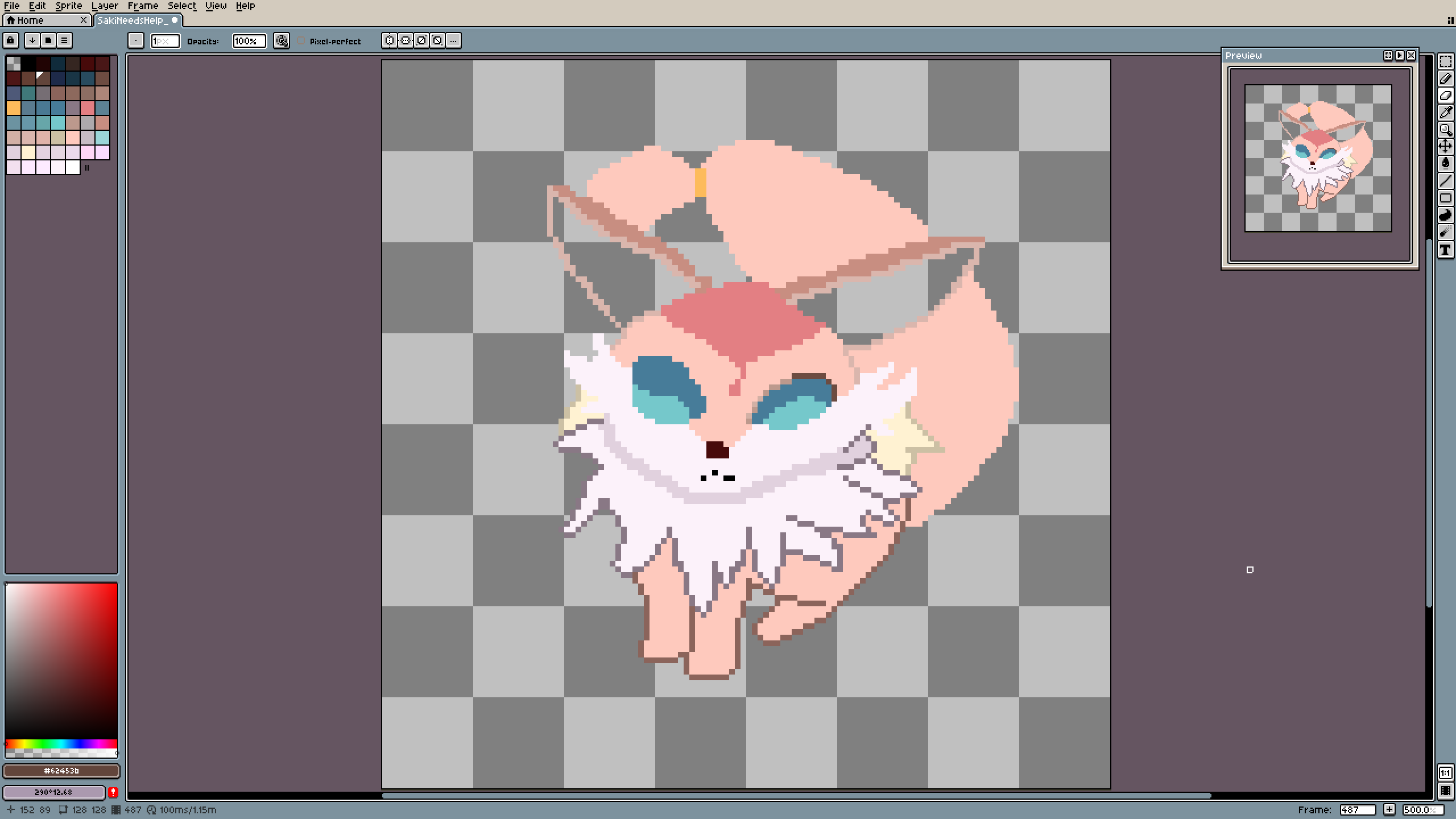The width and height of the screenshot is (1456, 819).
Task: Open the File menu
Action: (x=12, y=6)
